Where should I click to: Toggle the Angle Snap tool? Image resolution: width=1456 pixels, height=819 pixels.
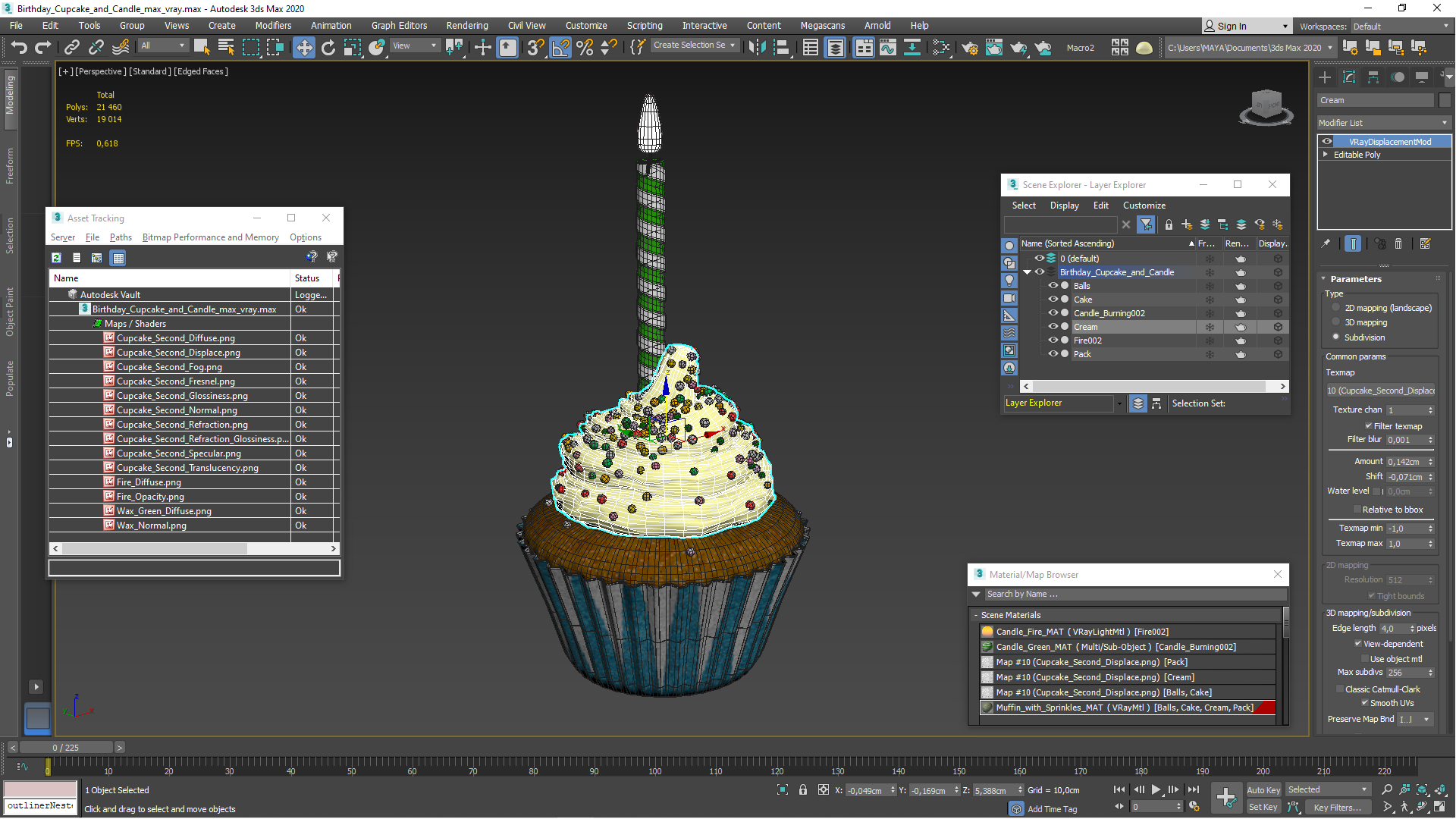(560, 47)
